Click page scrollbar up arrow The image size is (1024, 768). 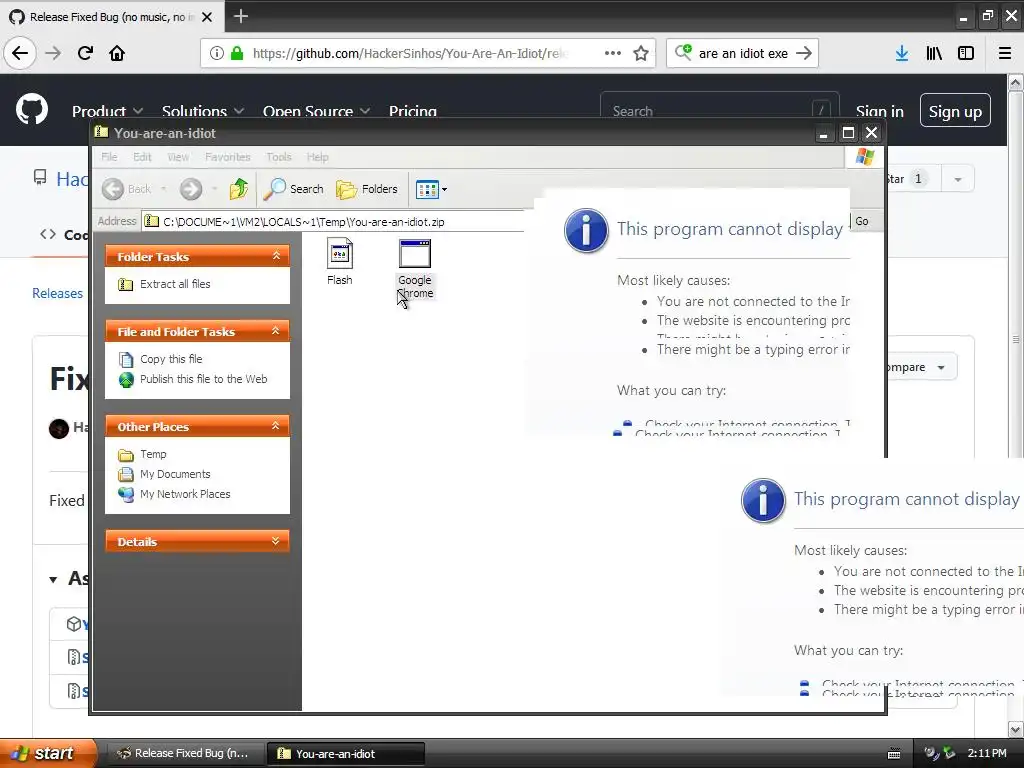point(1016,82)
